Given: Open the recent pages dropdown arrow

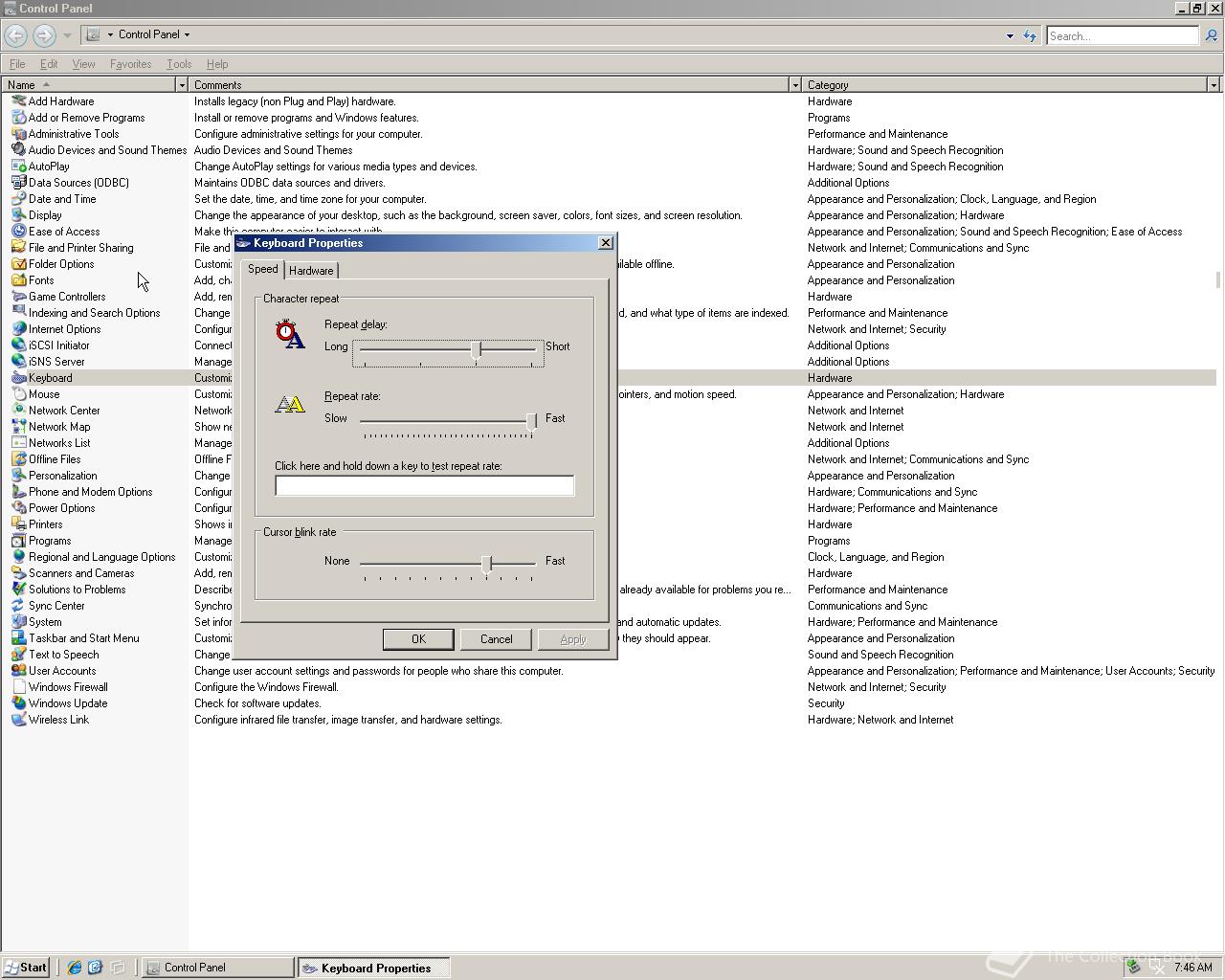Looking at the screenshot, I should point(67,35).
